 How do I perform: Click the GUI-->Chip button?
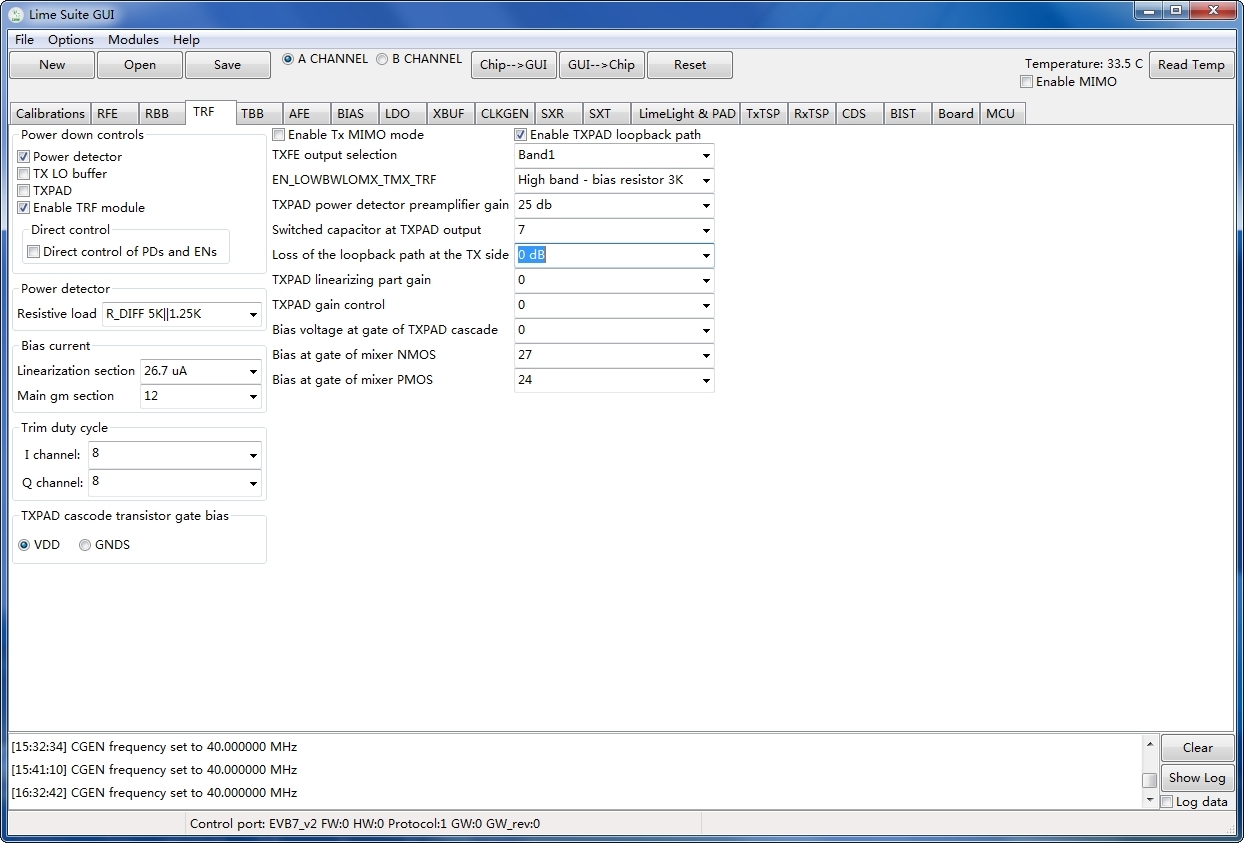click(x=601, y=65)
